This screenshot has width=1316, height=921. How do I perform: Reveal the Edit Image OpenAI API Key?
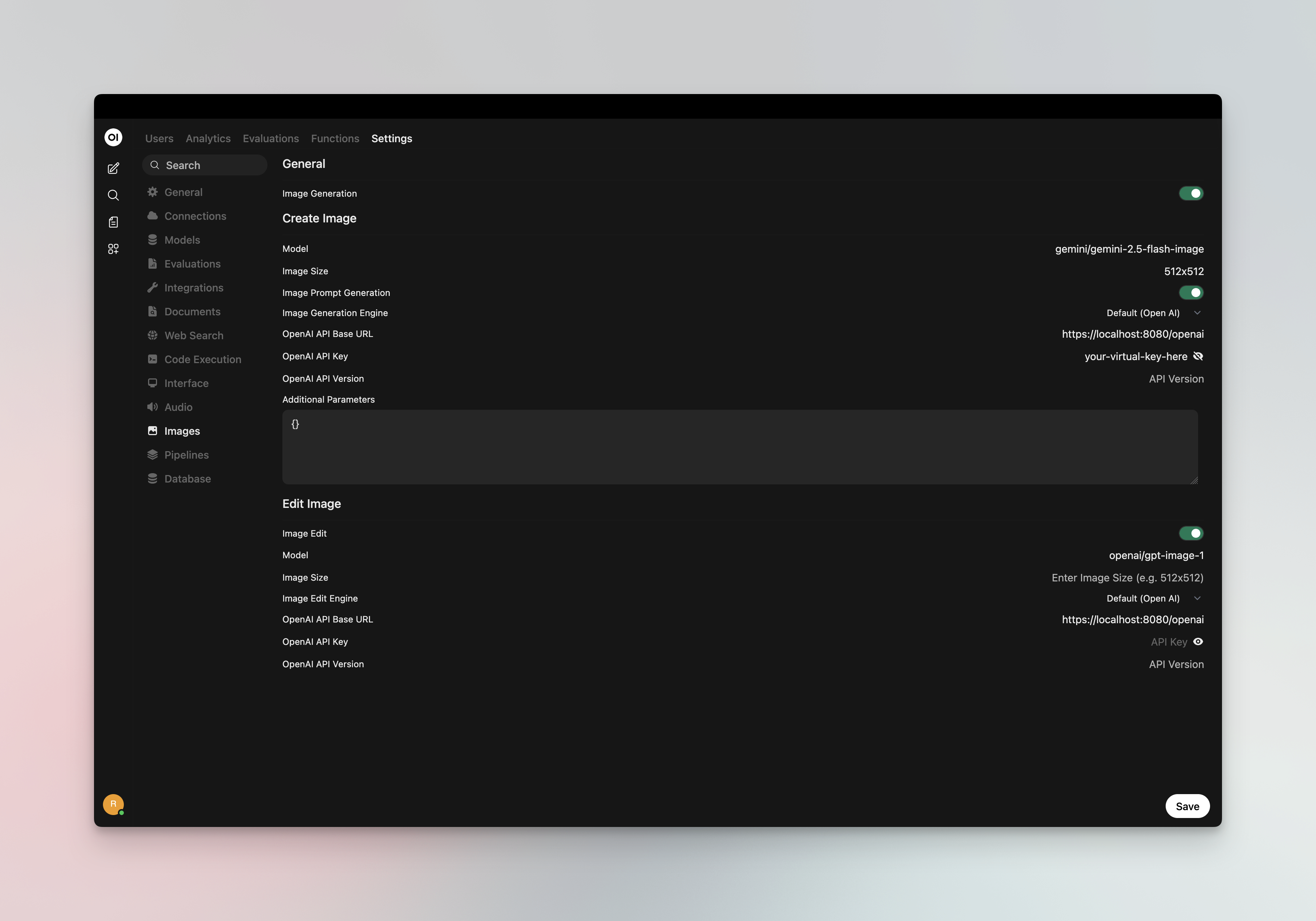1198,642
